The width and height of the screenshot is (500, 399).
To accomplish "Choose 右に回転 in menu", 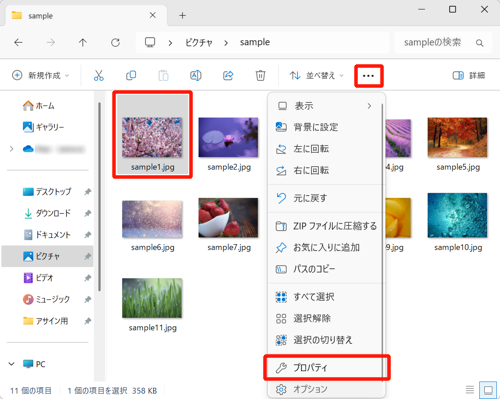I will [x=325, y=170].
